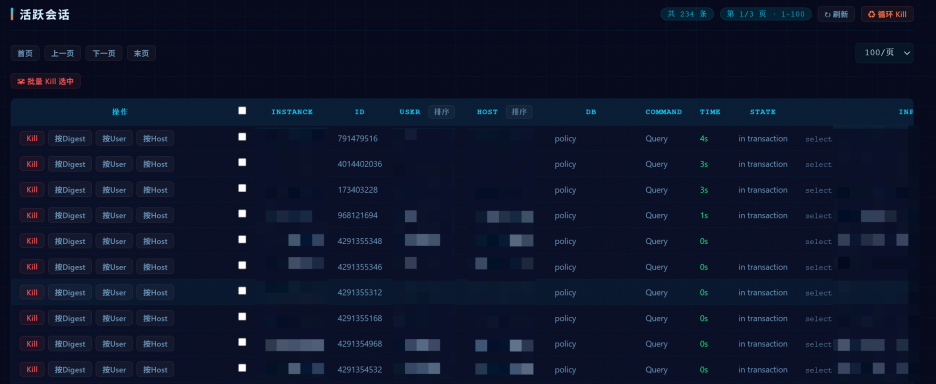The width and height of the screenshot is (936, 384).
Task: Click 按User for session 4014402036
Action: [x=114, y=164]
